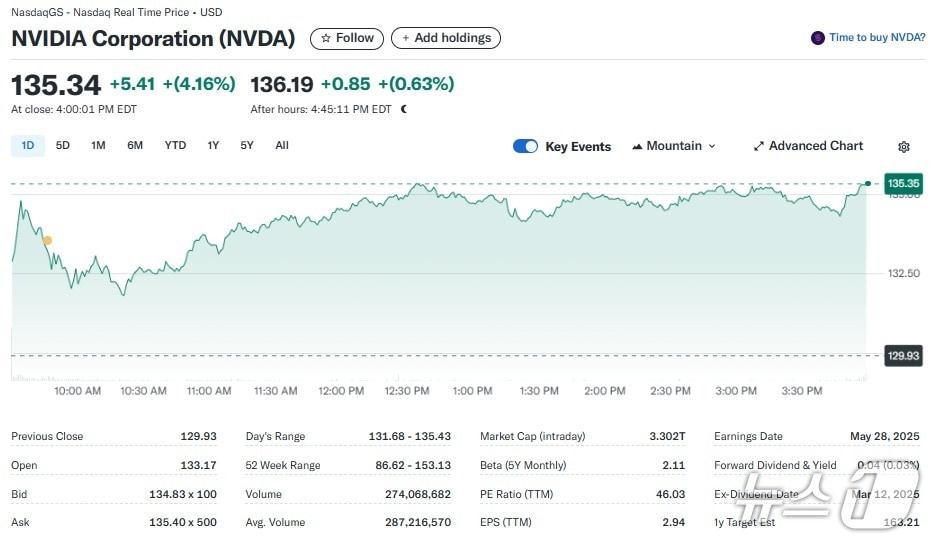Open the Time to buy NVDA link
This screenshot has height=543, width=933.
click(x=876, y=38)
